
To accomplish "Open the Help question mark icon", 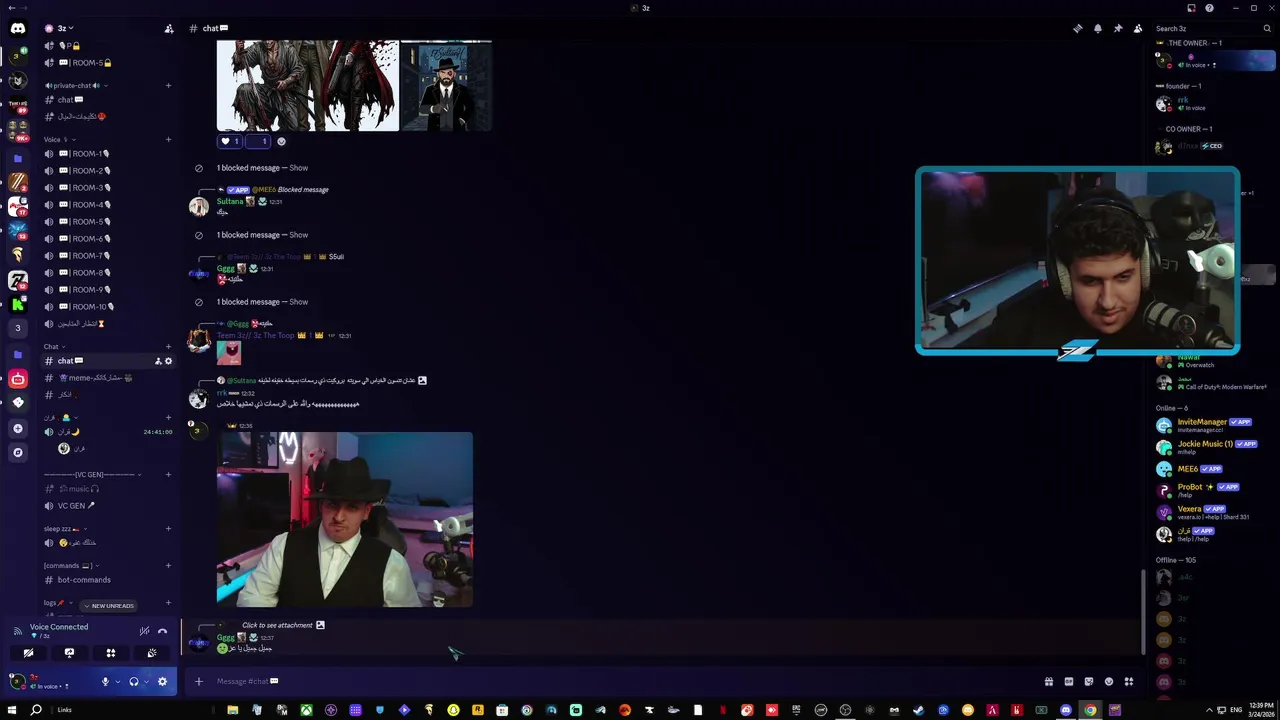I will pyautogui.click(x=1210, y=8).
